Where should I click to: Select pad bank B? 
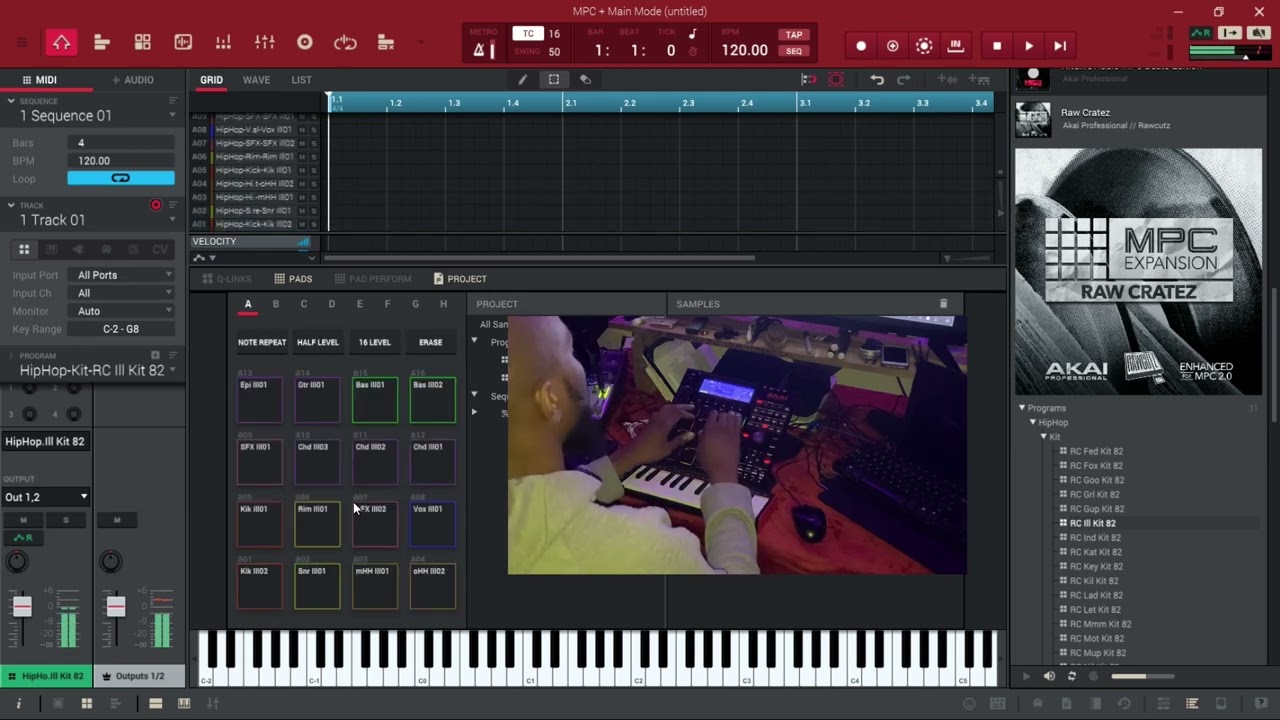276,304
